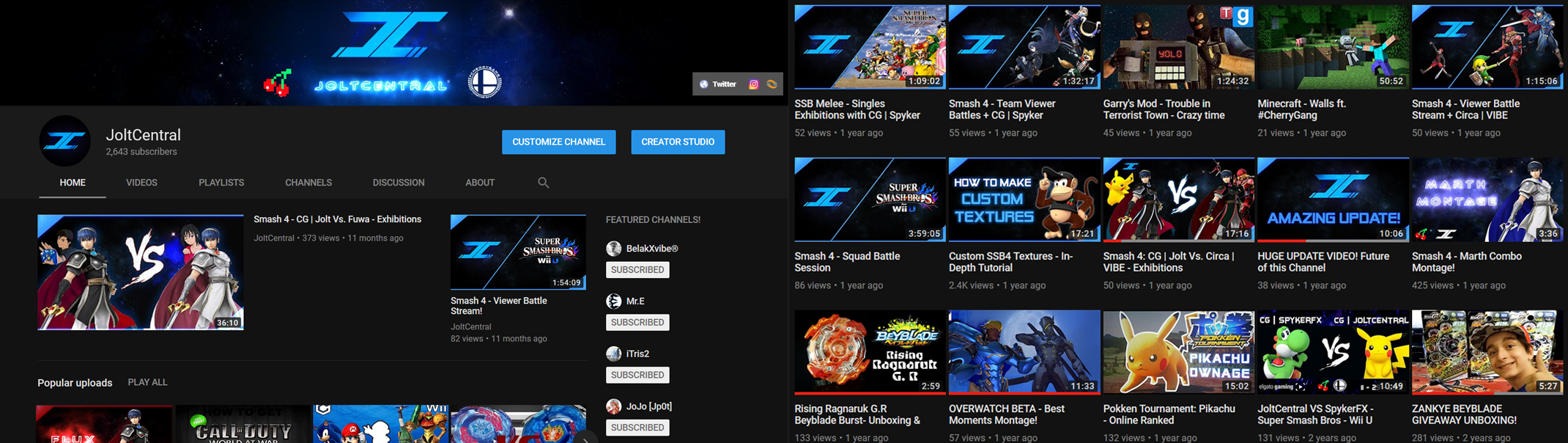Go to the DISCUSSION tab

point(399,183)
